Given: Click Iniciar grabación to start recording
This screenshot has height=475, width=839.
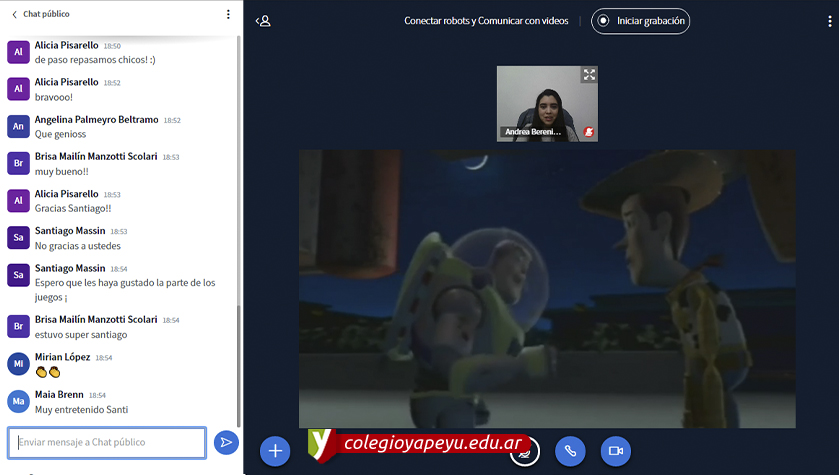Looking at the screenshot, I should (x=640, y=20).
